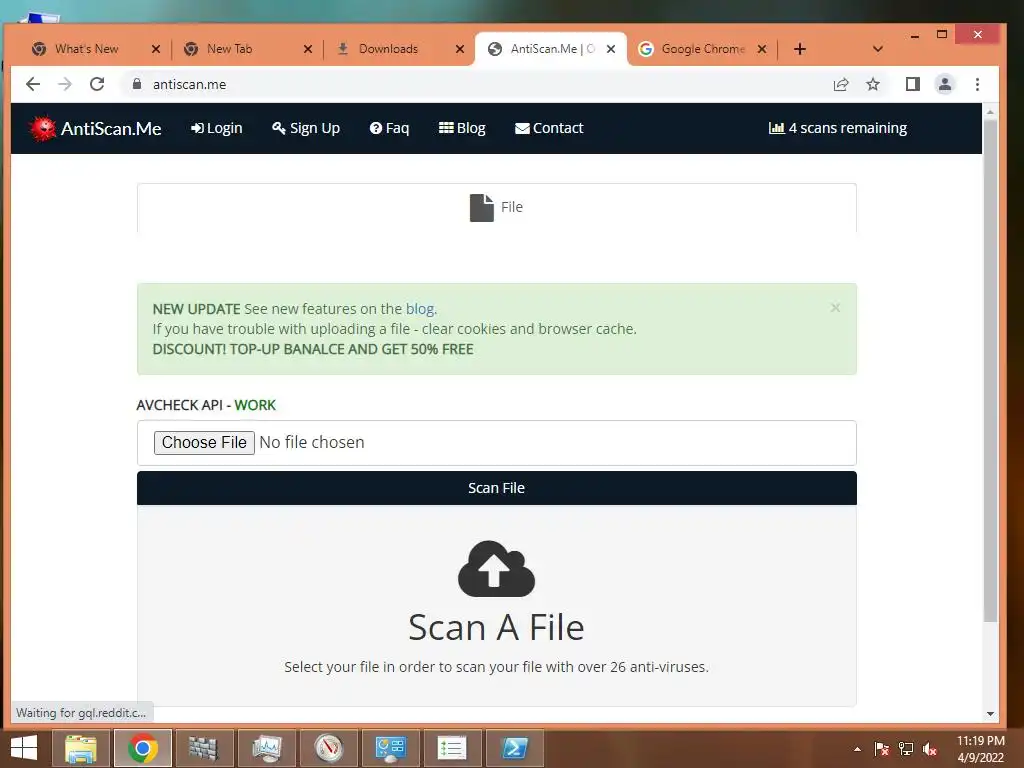Screen dimensions: 1024x768
Task: Reload the antiscan.me page
Action: [x=97, y=84]
